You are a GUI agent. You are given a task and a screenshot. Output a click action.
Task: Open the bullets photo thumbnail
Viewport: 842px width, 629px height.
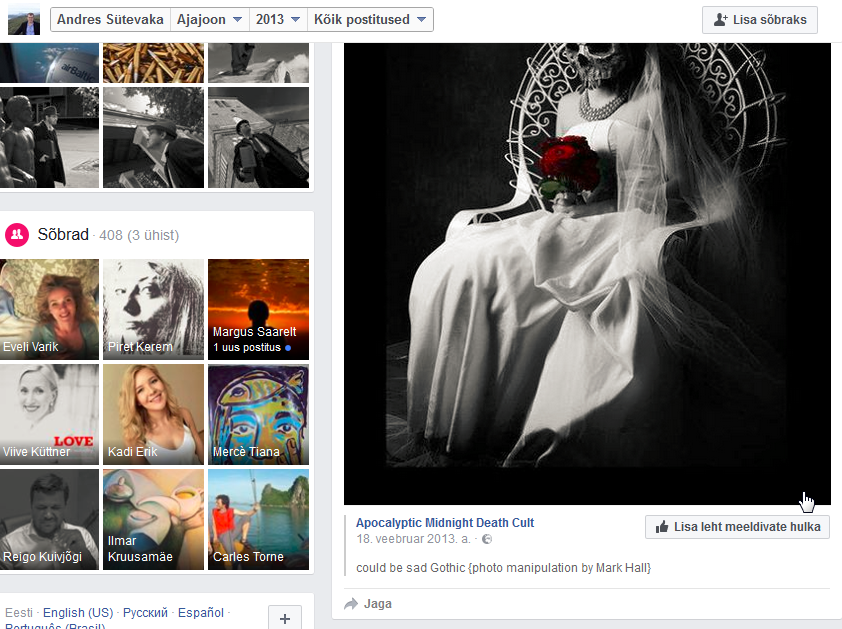pos(154,63)
